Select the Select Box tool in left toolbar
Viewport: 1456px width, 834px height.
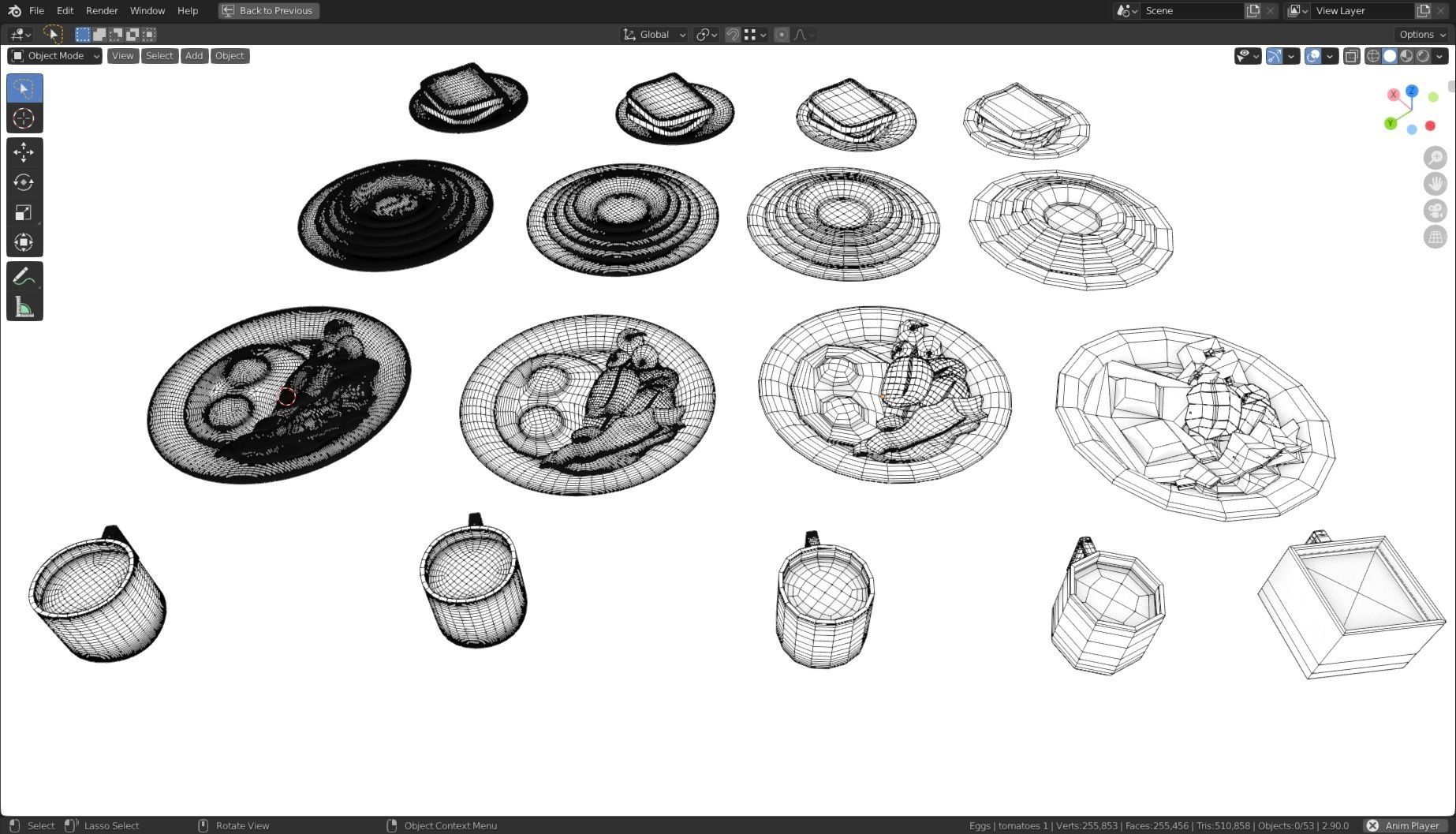click(24, 88)
